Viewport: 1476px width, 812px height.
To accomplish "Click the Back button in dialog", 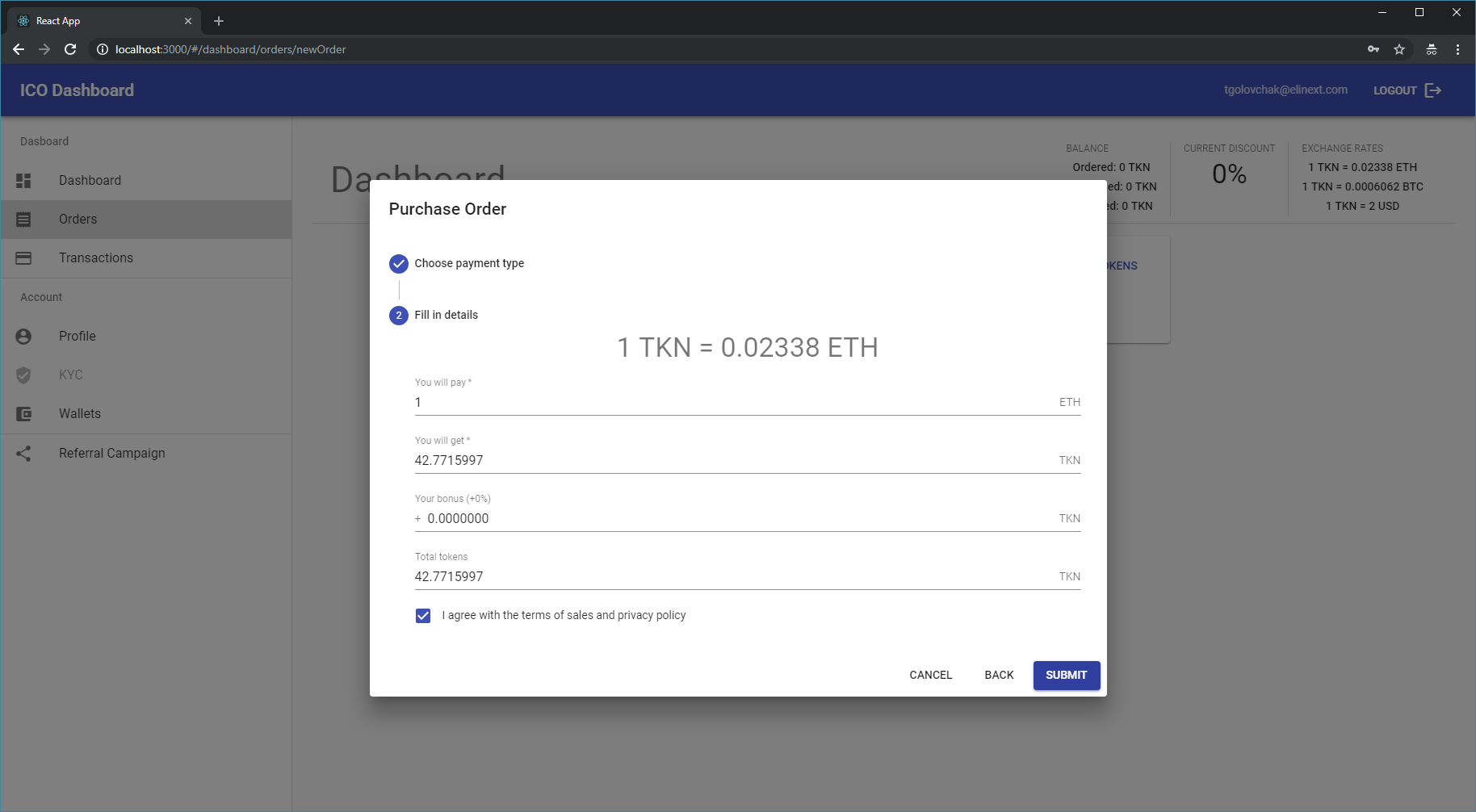I will 999,676.
